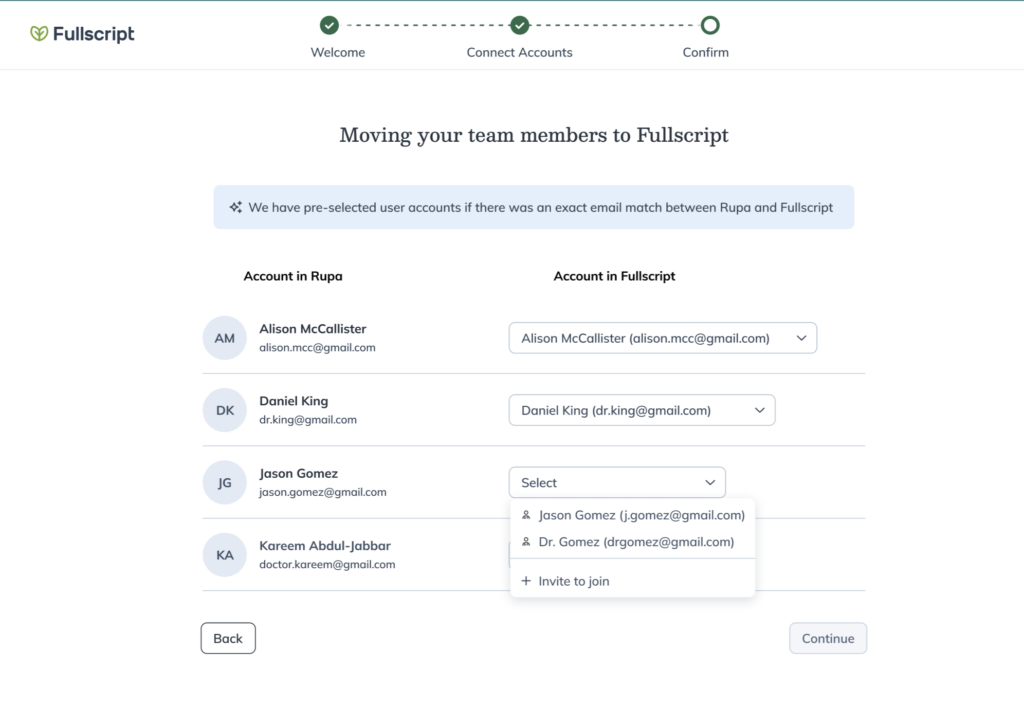
Task: Click the KA avatar for Kareem Abdul-Jabbar
Action: point(224,554)
